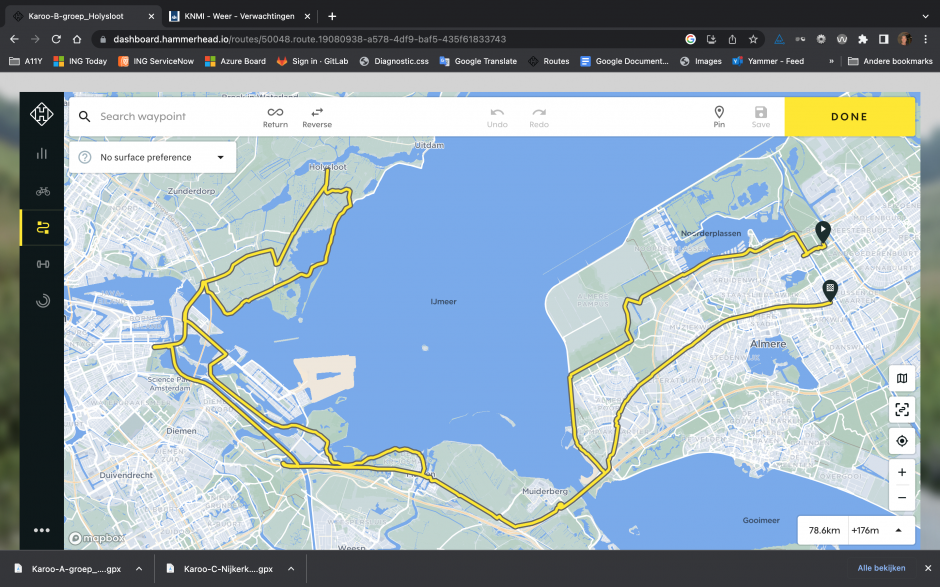Expand options for Karoo-A-groep gpx download

pos(139,569)
